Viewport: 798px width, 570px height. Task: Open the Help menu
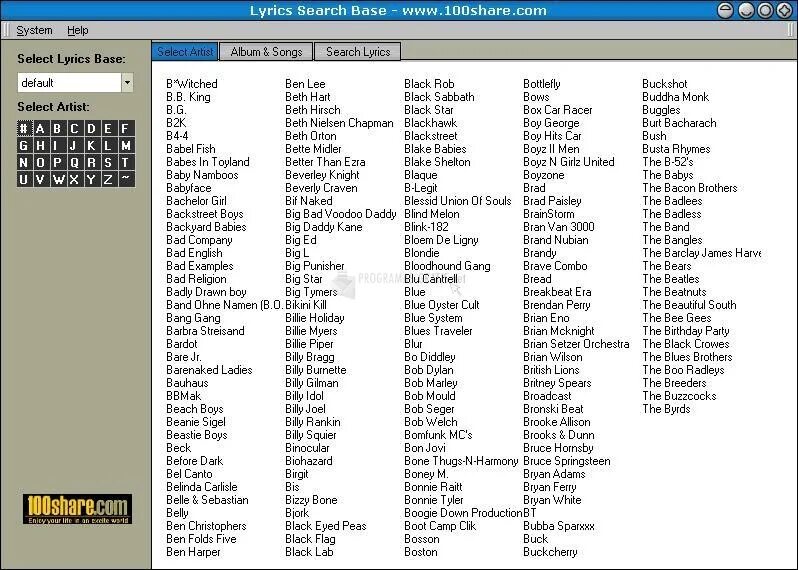click(x=78, y=31)
